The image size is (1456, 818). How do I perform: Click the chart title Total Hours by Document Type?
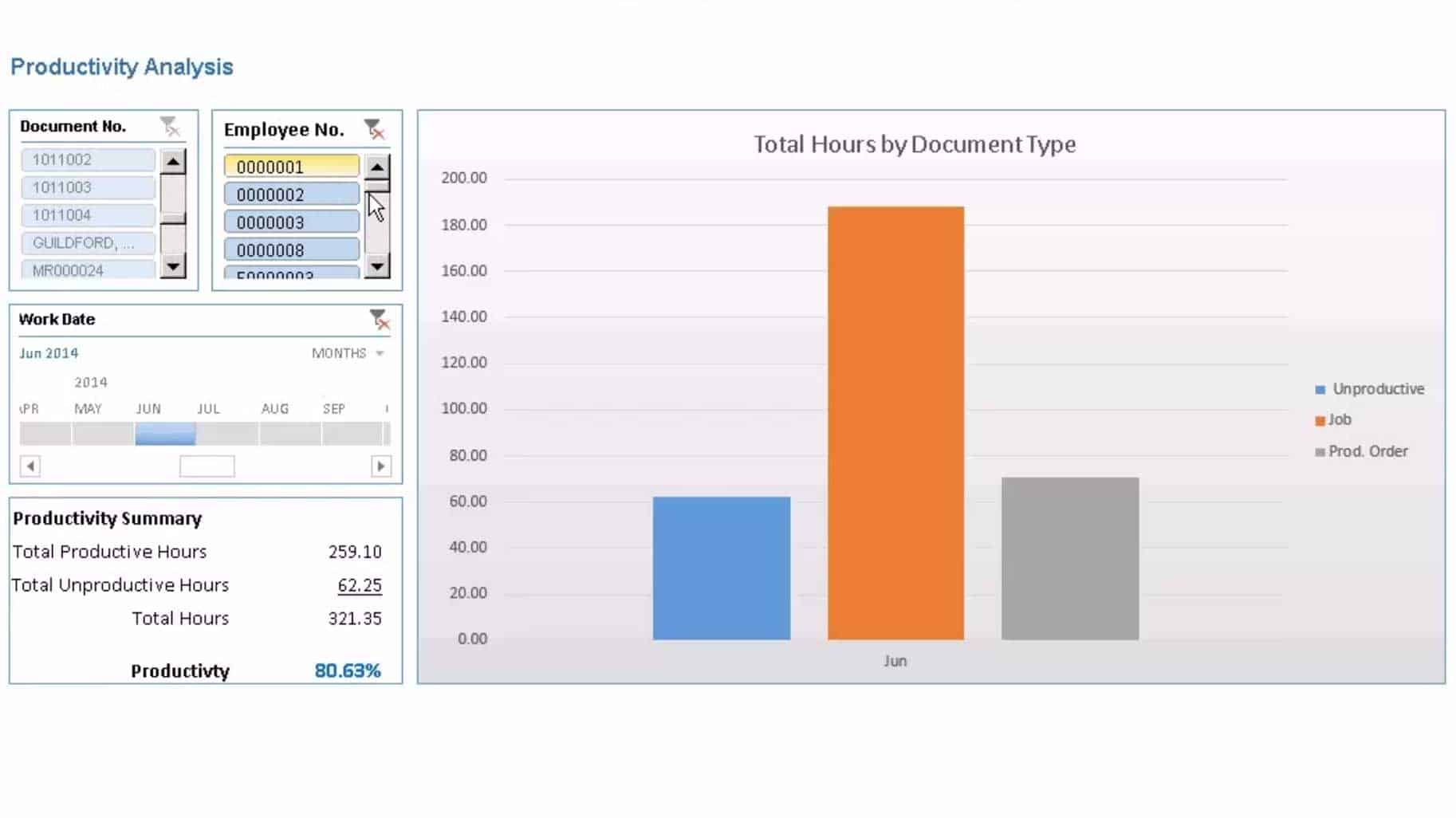(915, 144)
